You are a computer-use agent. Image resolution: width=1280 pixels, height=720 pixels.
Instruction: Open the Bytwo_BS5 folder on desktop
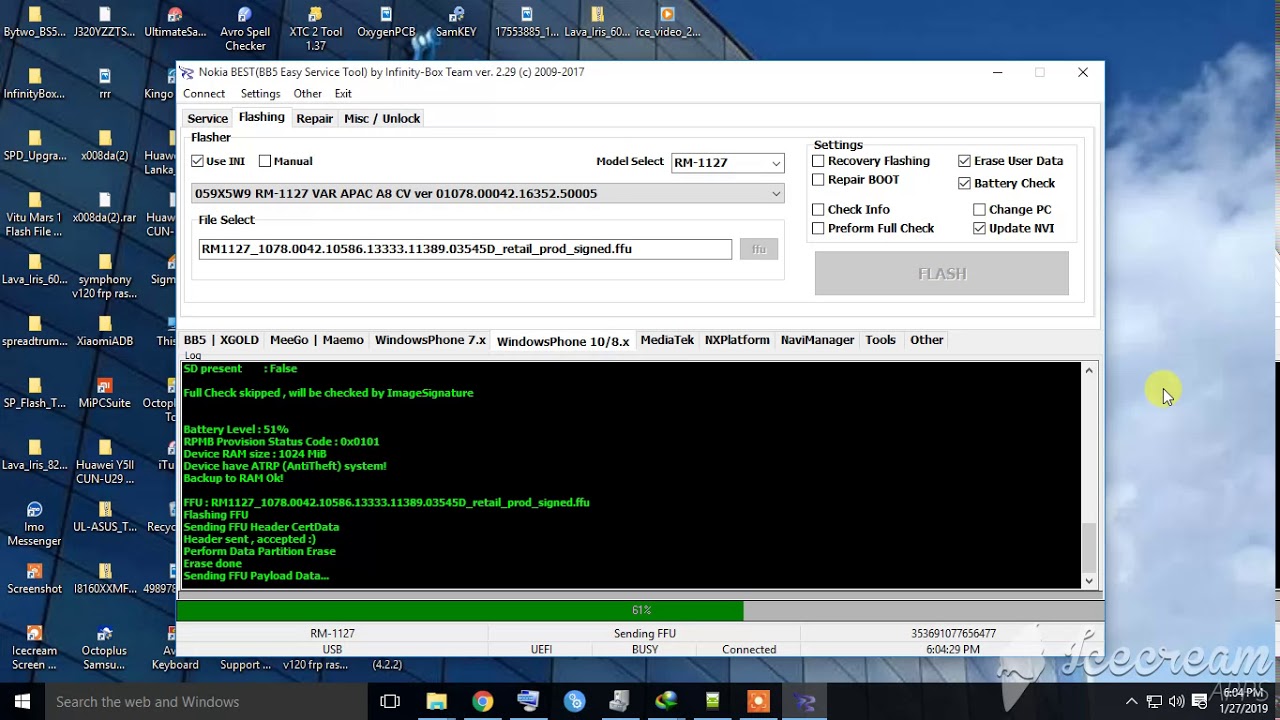(34, 22)
